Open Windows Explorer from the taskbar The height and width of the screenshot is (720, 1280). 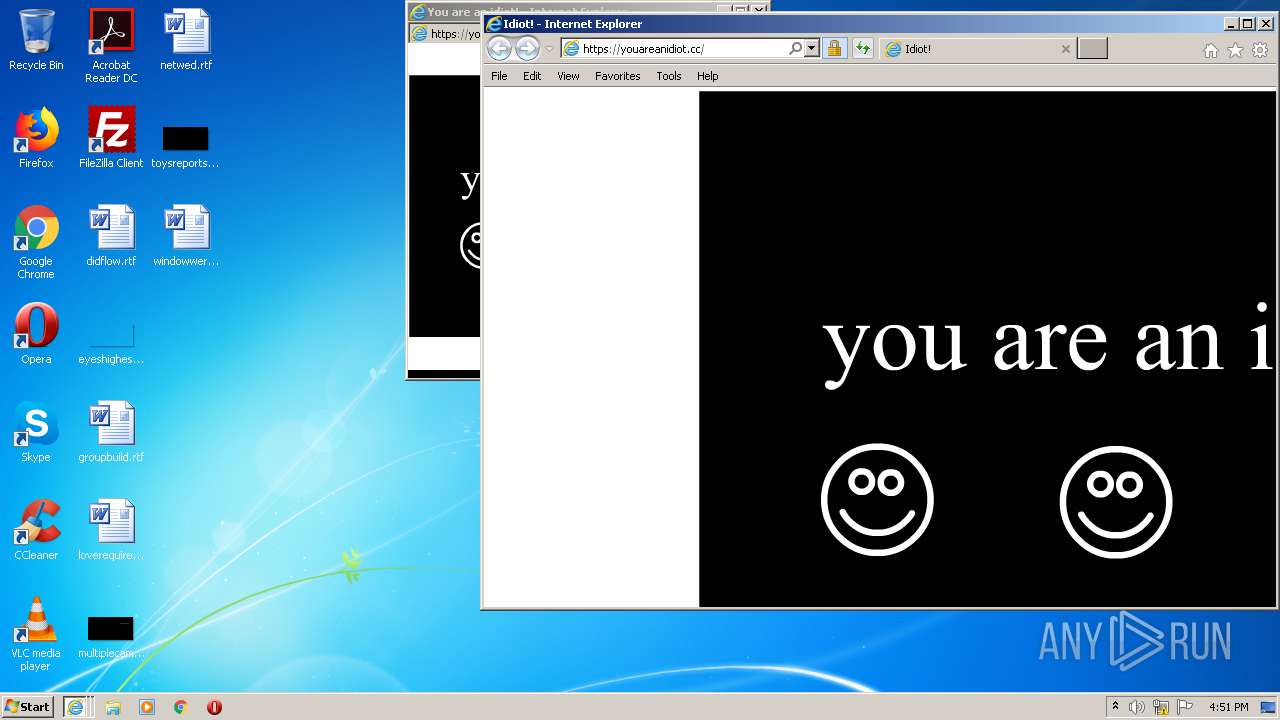113,706
